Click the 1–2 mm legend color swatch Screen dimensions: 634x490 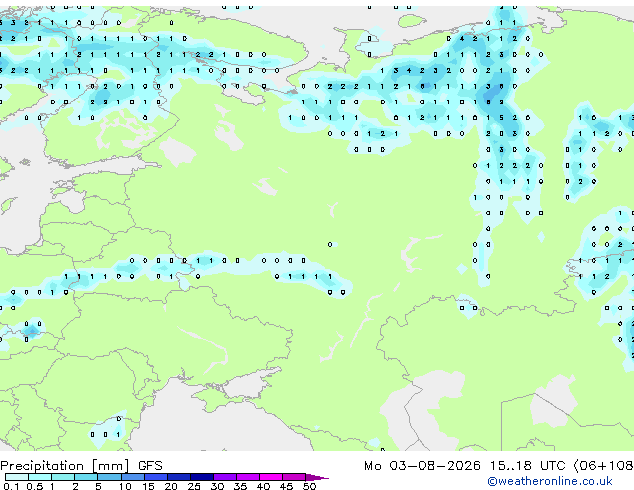(x=63, y=477)
